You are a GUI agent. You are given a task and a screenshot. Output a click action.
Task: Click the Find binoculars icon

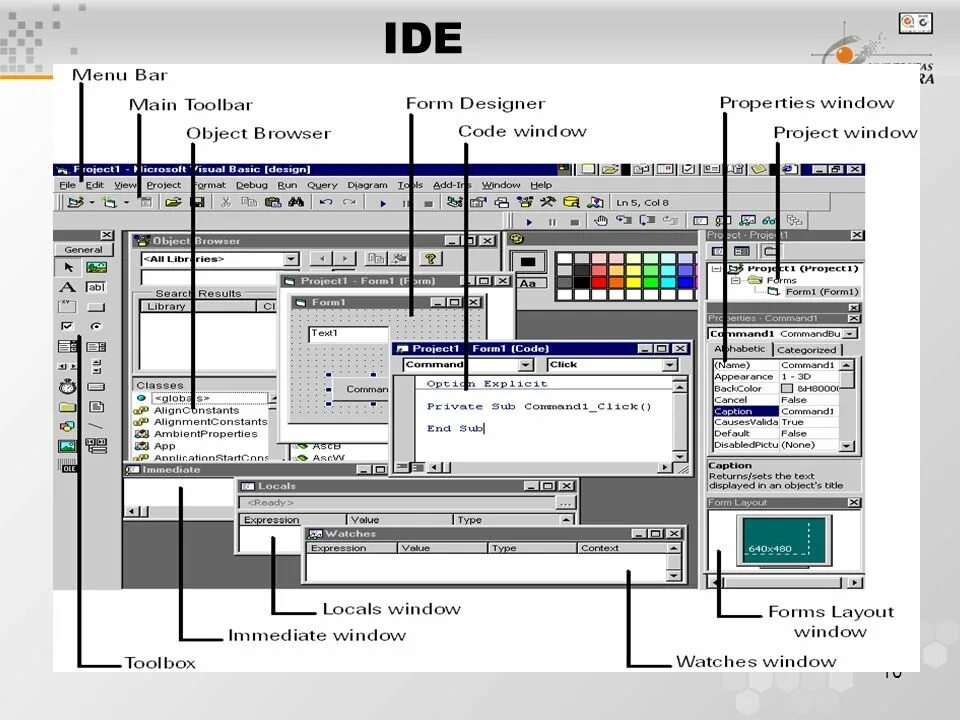(296, 202)
